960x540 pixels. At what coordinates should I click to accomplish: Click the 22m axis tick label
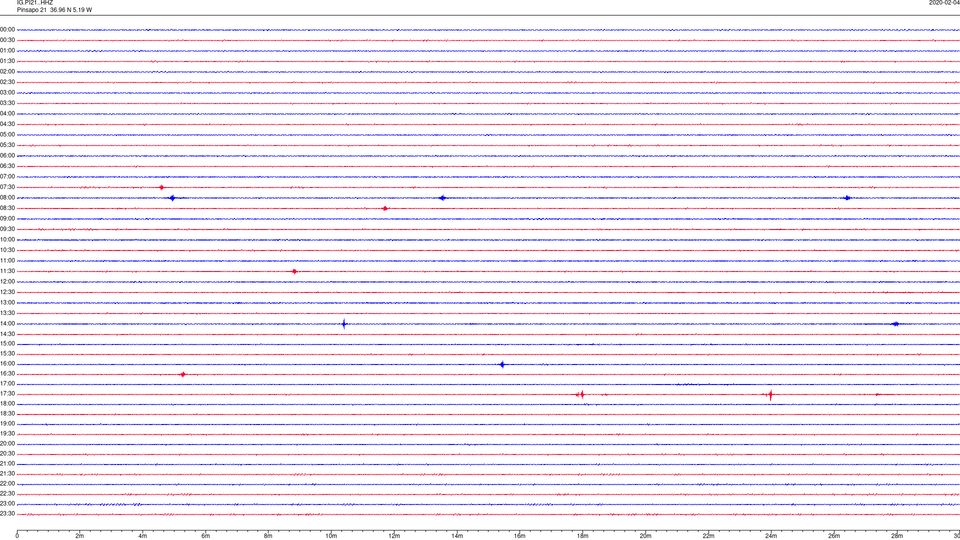click(x=708, y=536)
